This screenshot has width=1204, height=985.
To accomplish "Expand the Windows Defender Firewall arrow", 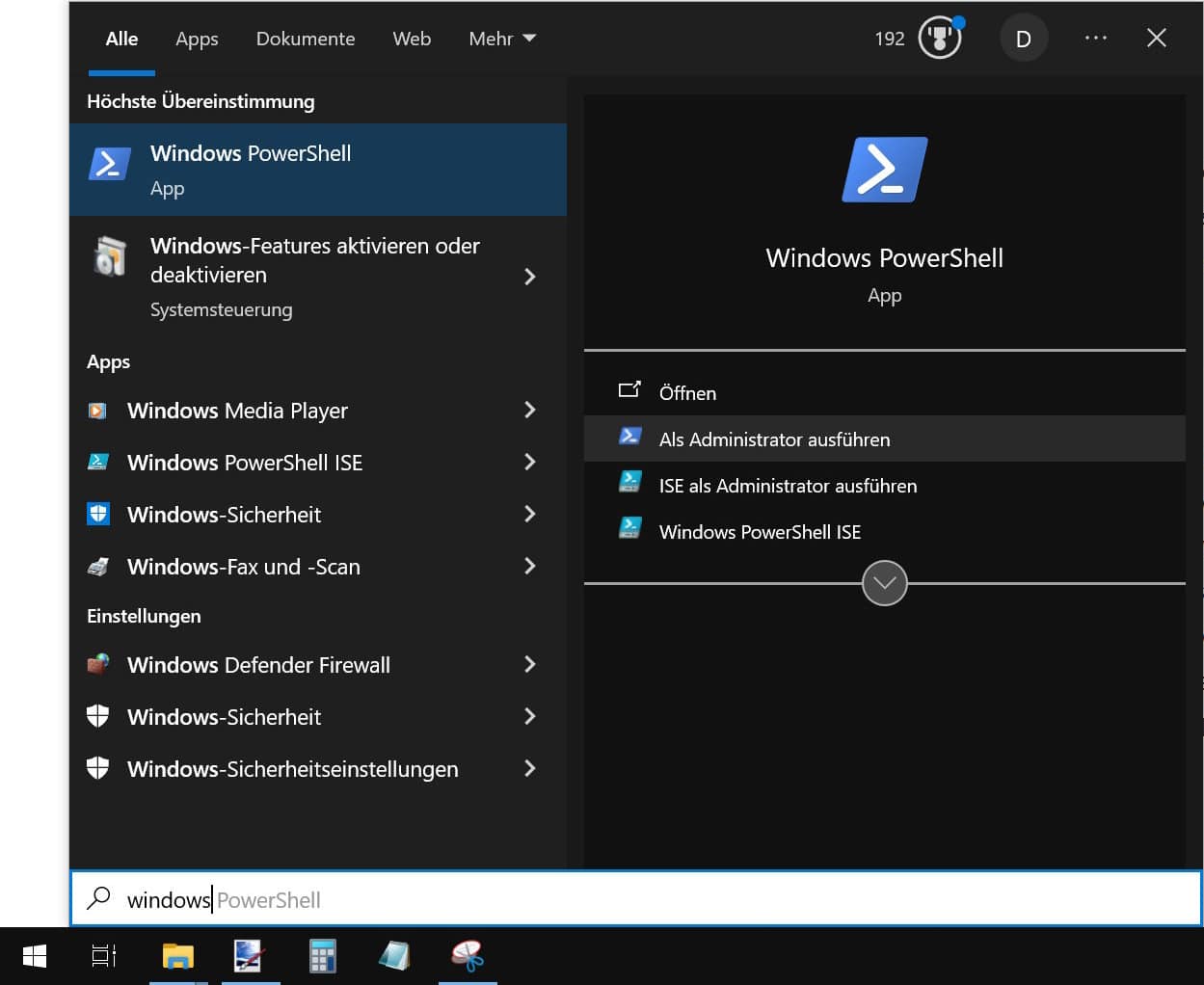I will click(x=529, y=664).
